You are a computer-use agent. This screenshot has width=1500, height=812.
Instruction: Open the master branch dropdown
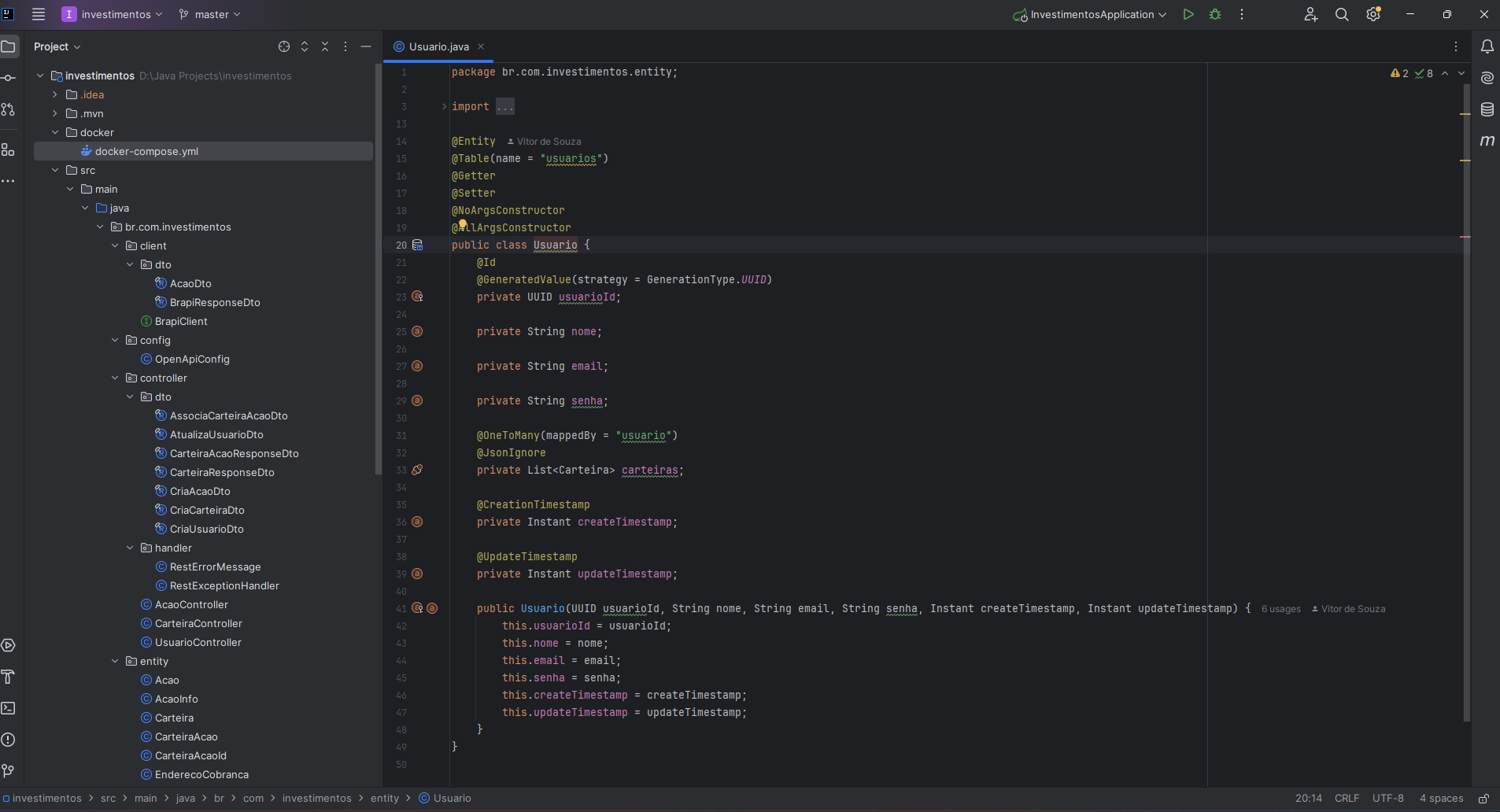coord(209,14)
